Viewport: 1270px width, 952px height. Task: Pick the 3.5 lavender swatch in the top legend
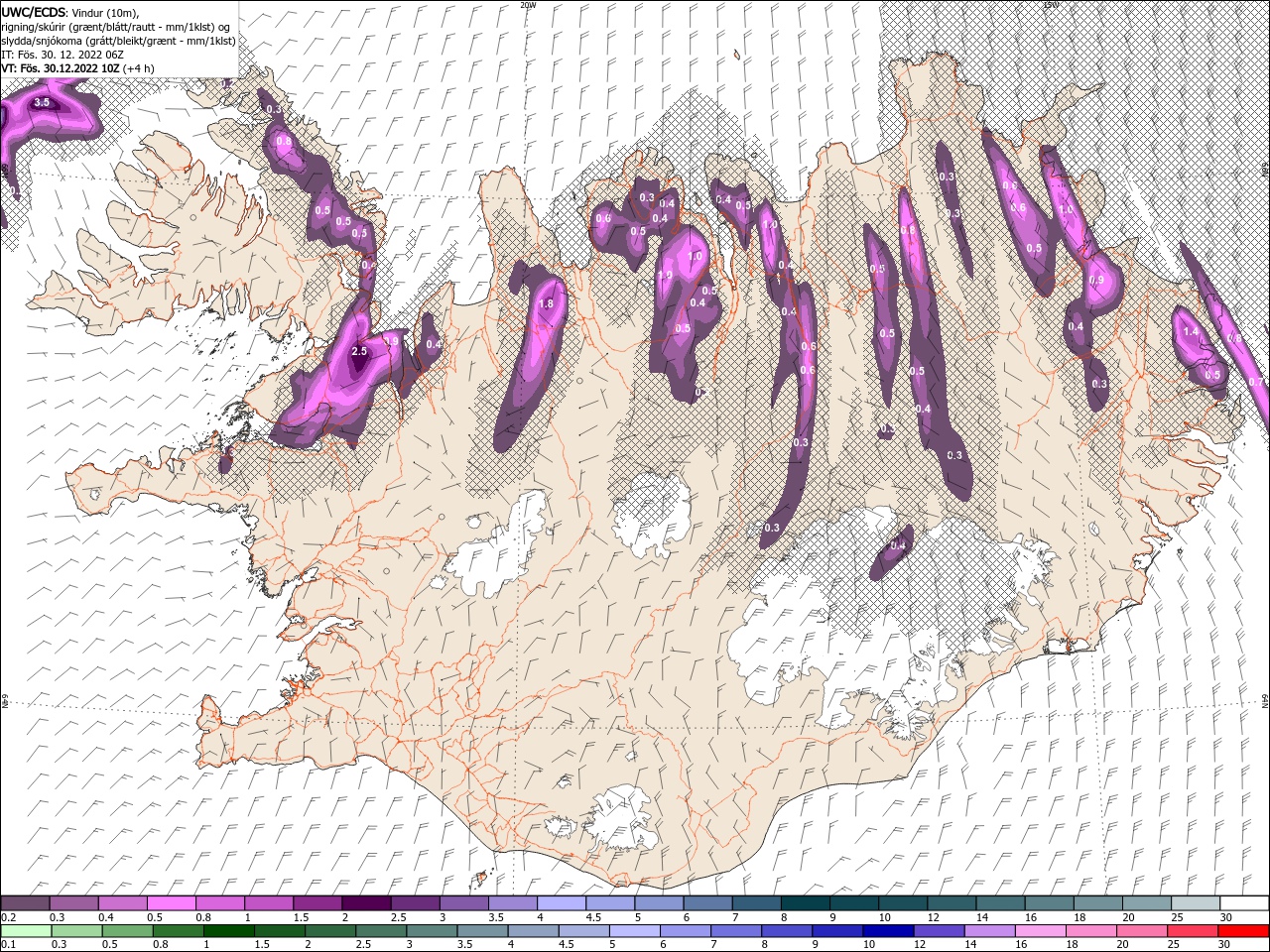512,903
